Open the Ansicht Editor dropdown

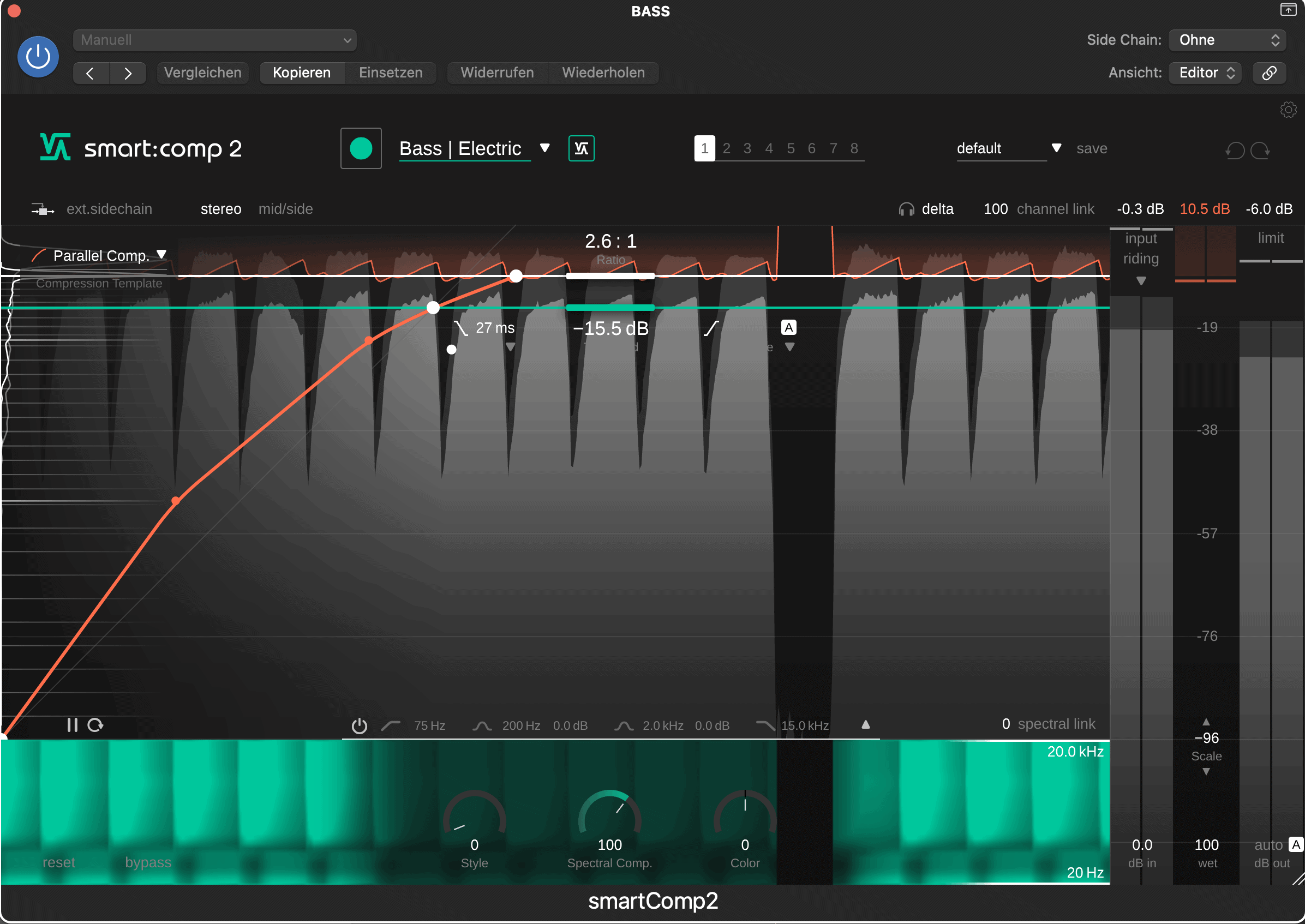tap(1205, 73)
